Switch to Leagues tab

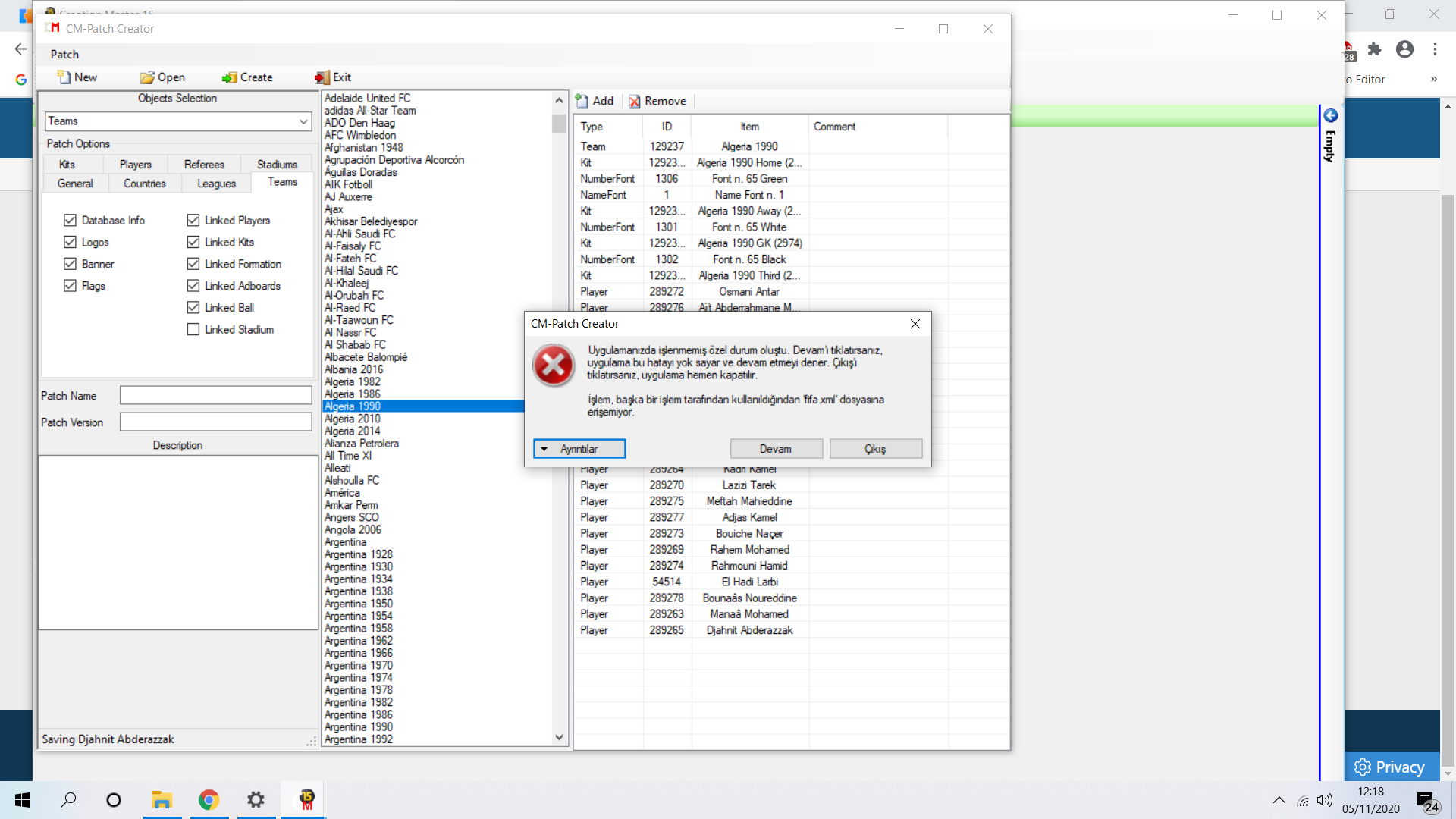tap(216, 184)
